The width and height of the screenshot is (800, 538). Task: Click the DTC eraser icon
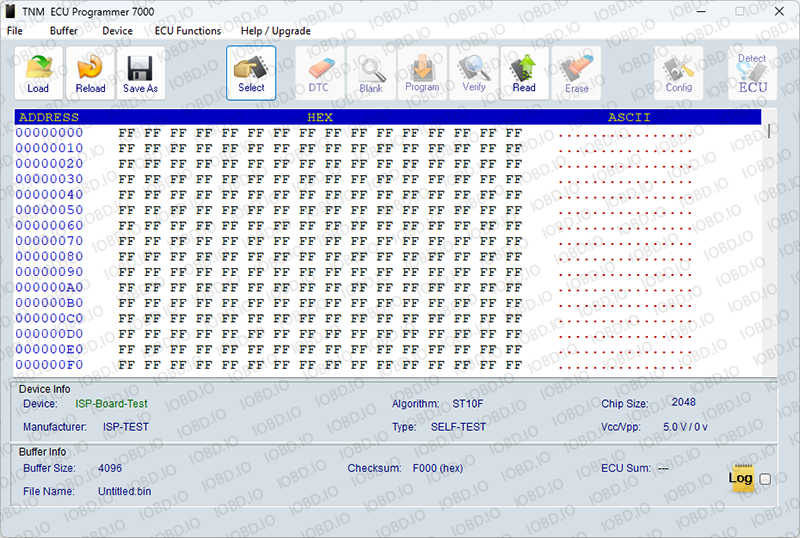pos(318,72)
